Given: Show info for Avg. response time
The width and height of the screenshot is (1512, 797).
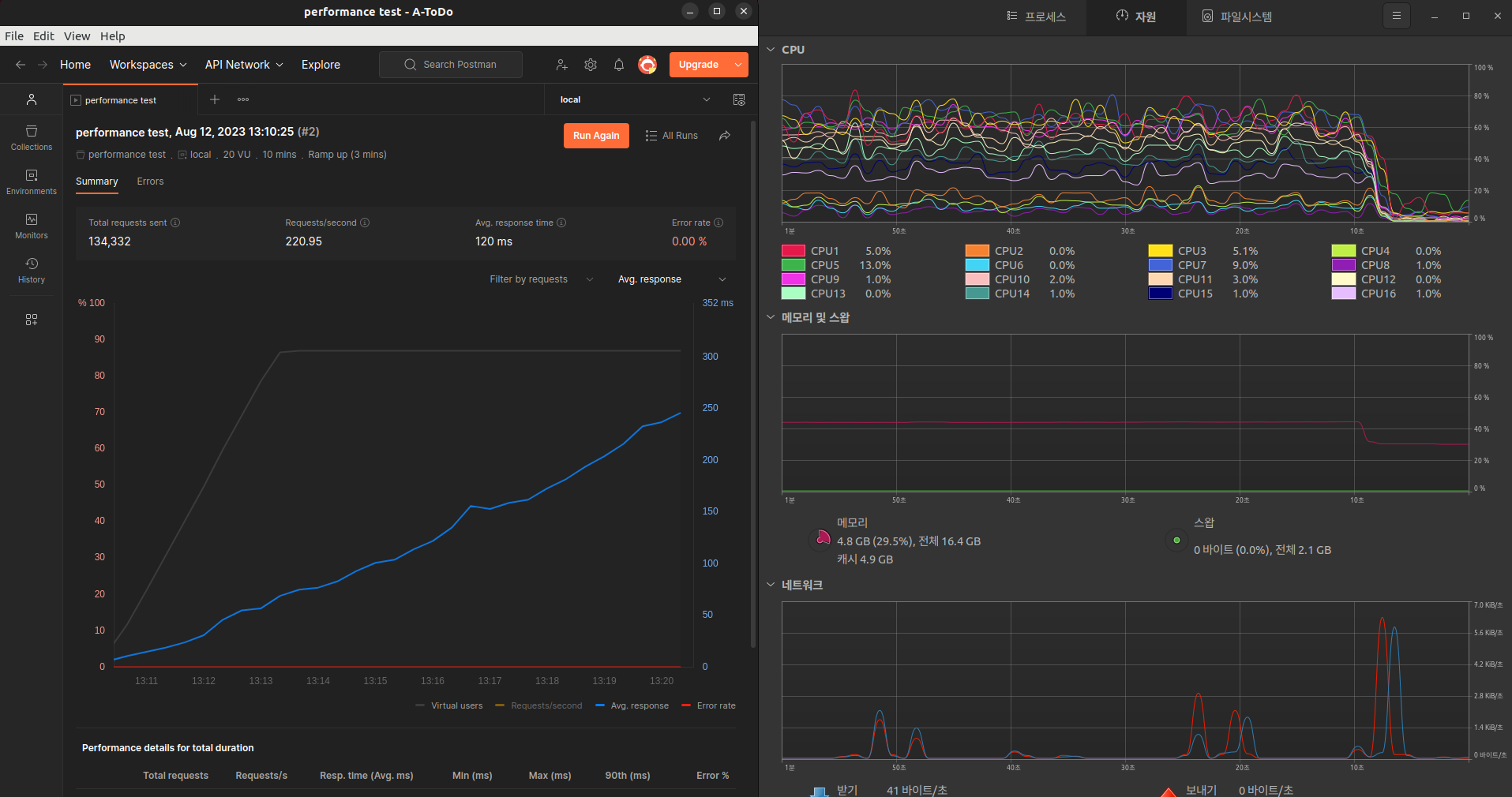Looking at the screenshot, I should click(x=561, y=223).
